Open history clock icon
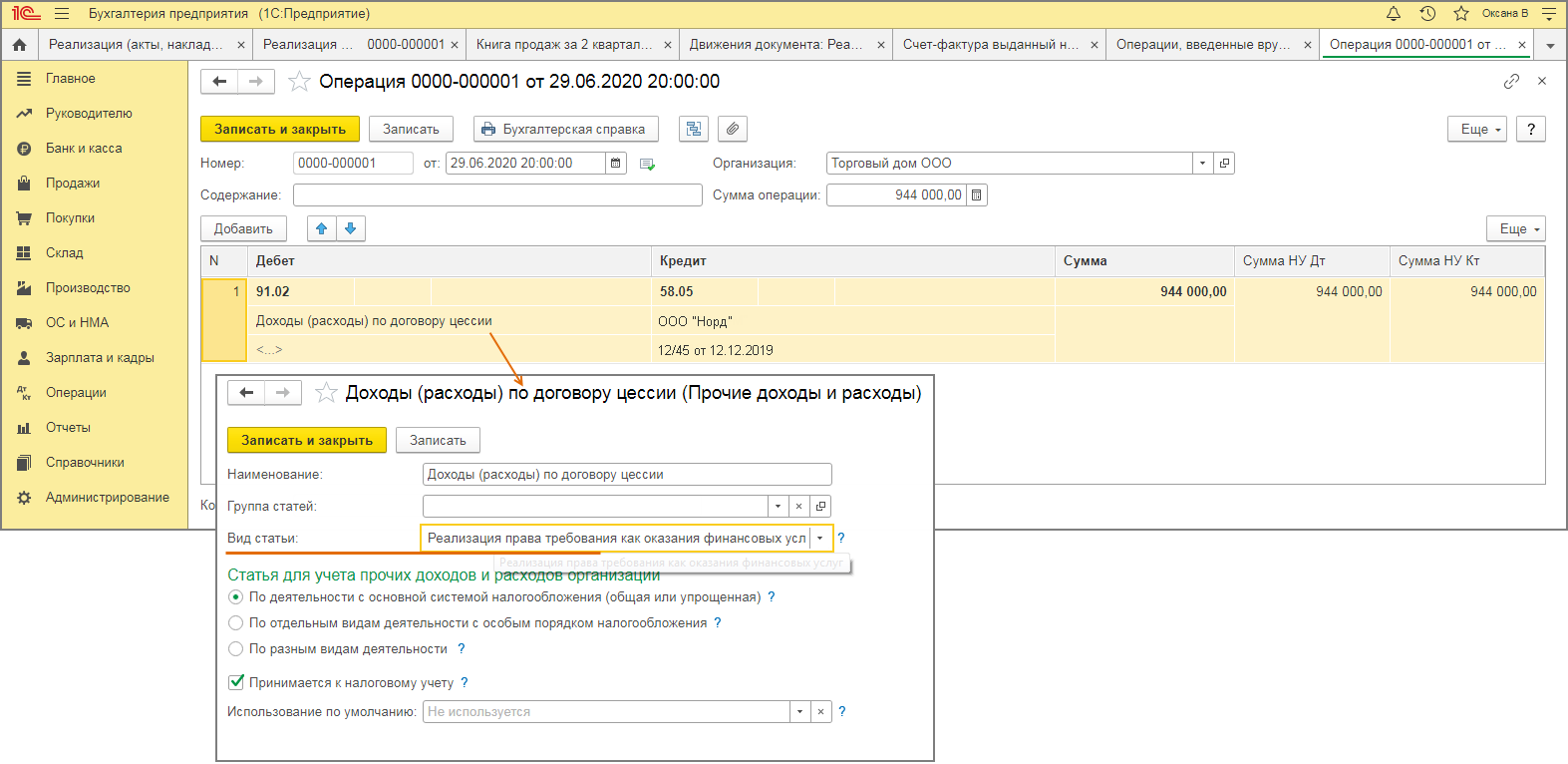1568x764 pixels. [x=1427, y=14]
